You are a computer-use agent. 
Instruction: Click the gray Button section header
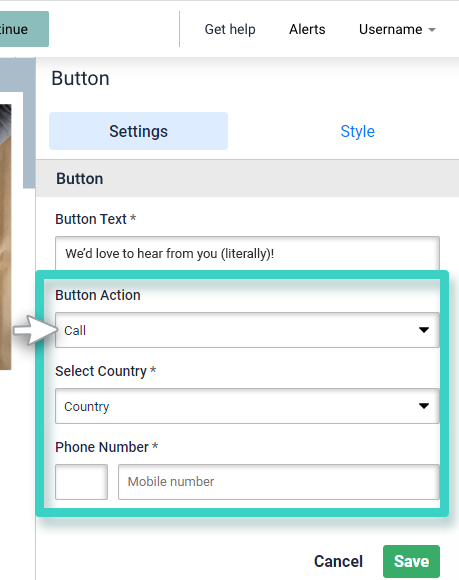[247, 179]
